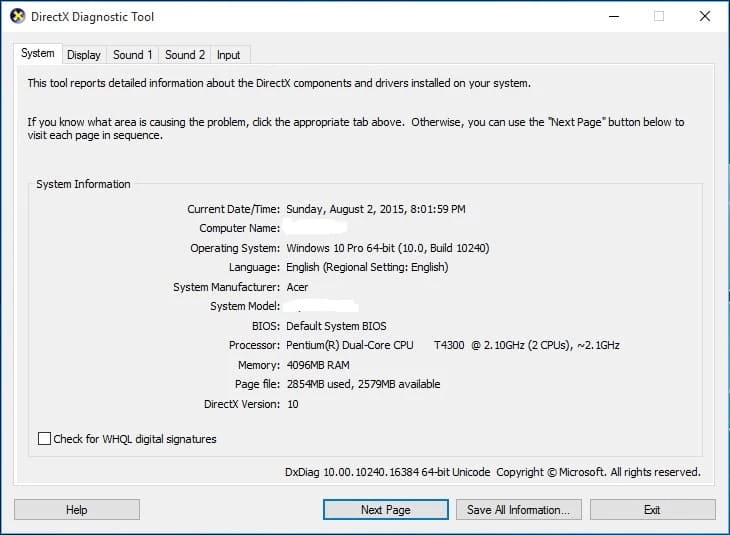Switch to the Display tab
Screen dimensions: 730x535
point(84,55)
